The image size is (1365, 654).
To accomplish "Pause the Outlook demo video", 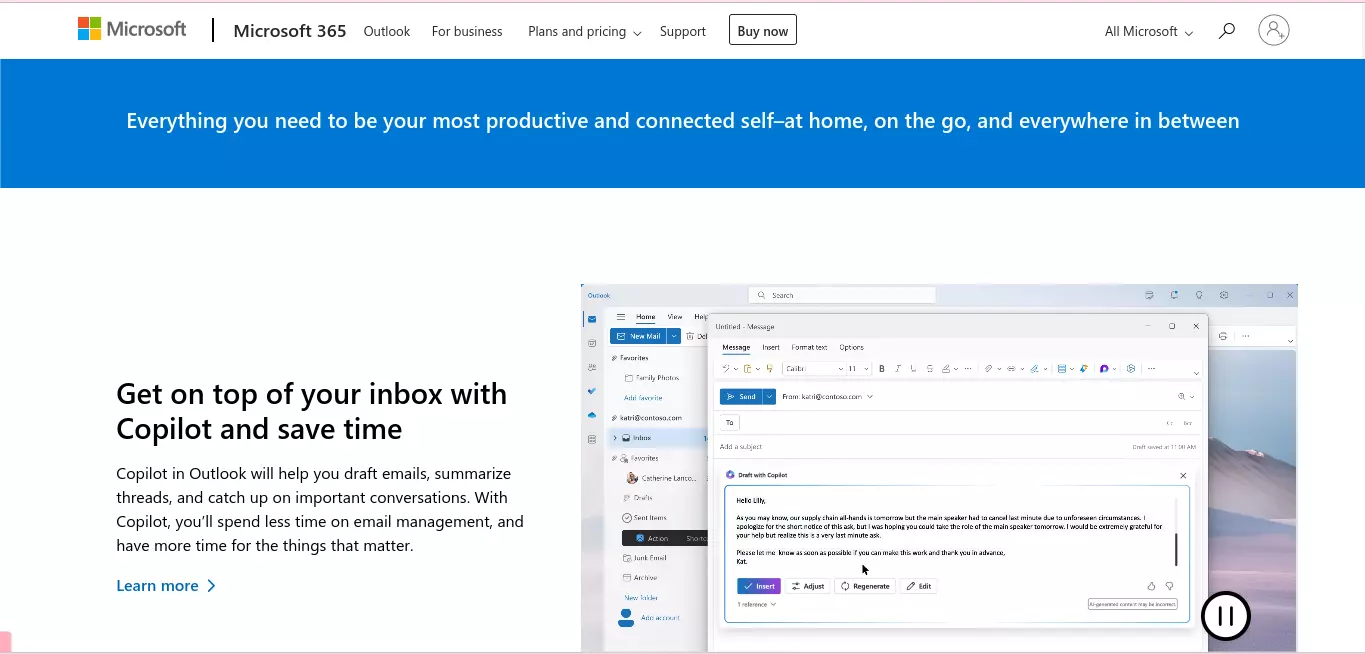I will click(1226, 616).
